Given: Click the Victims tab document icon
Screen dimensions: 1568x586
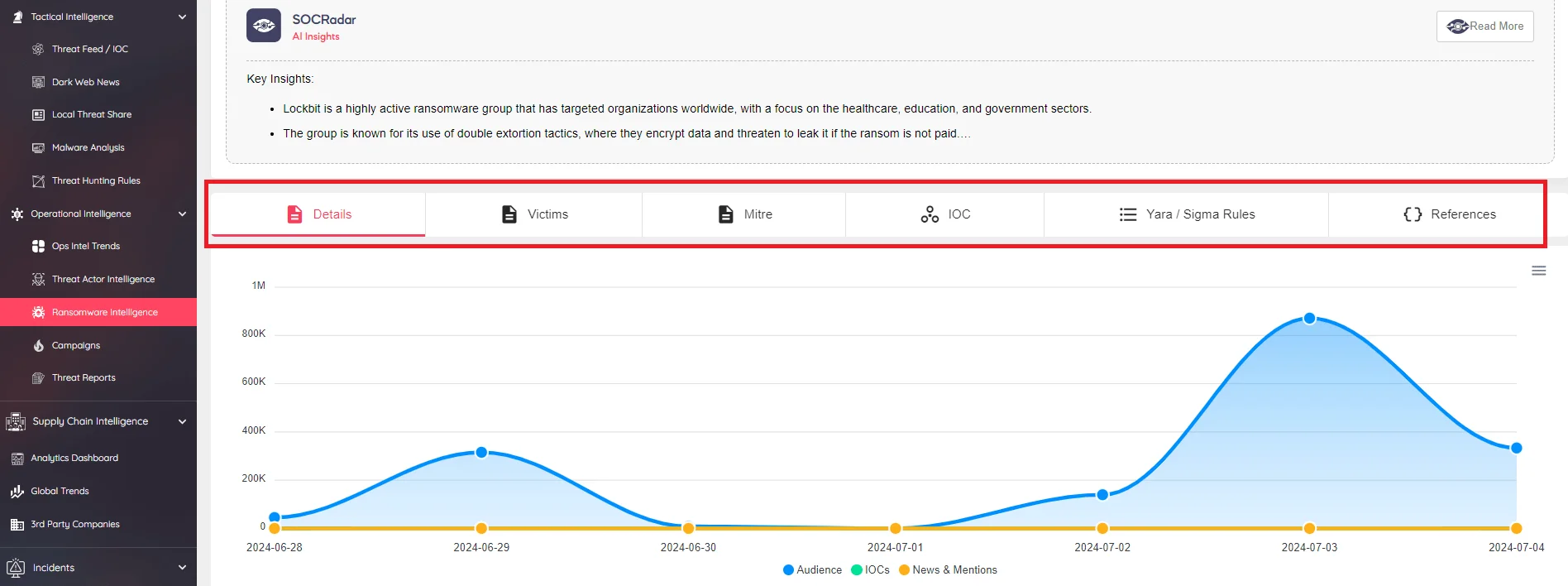Looking at the screenshot, I should [509, 214].
